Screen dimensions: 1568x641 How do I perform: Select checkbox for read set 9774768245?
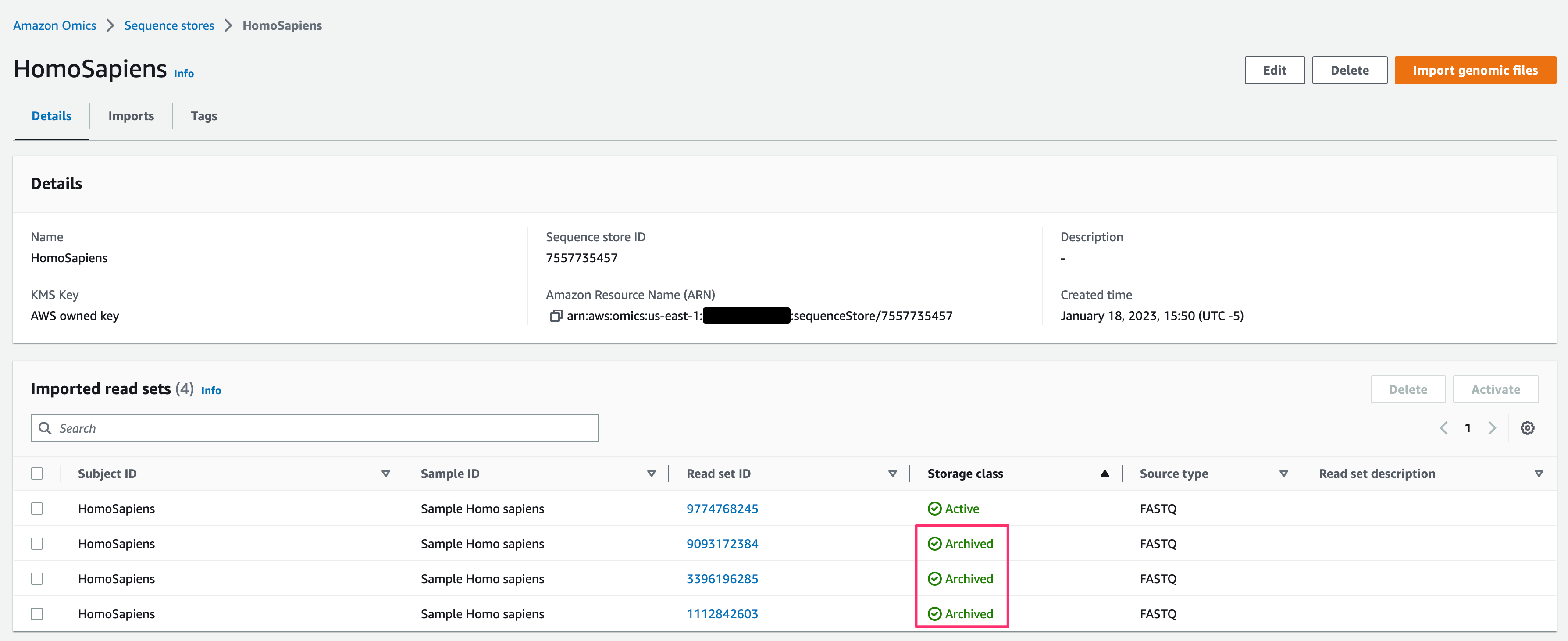point(37,508)
